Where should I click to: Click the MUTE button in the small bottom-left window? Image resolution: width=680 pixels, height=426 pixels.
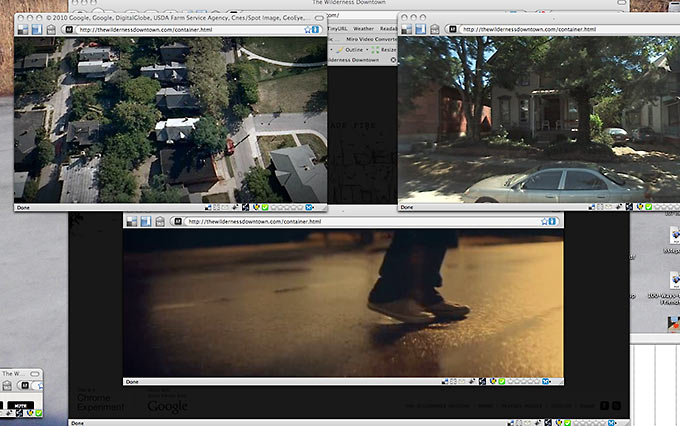click(20, 405)
